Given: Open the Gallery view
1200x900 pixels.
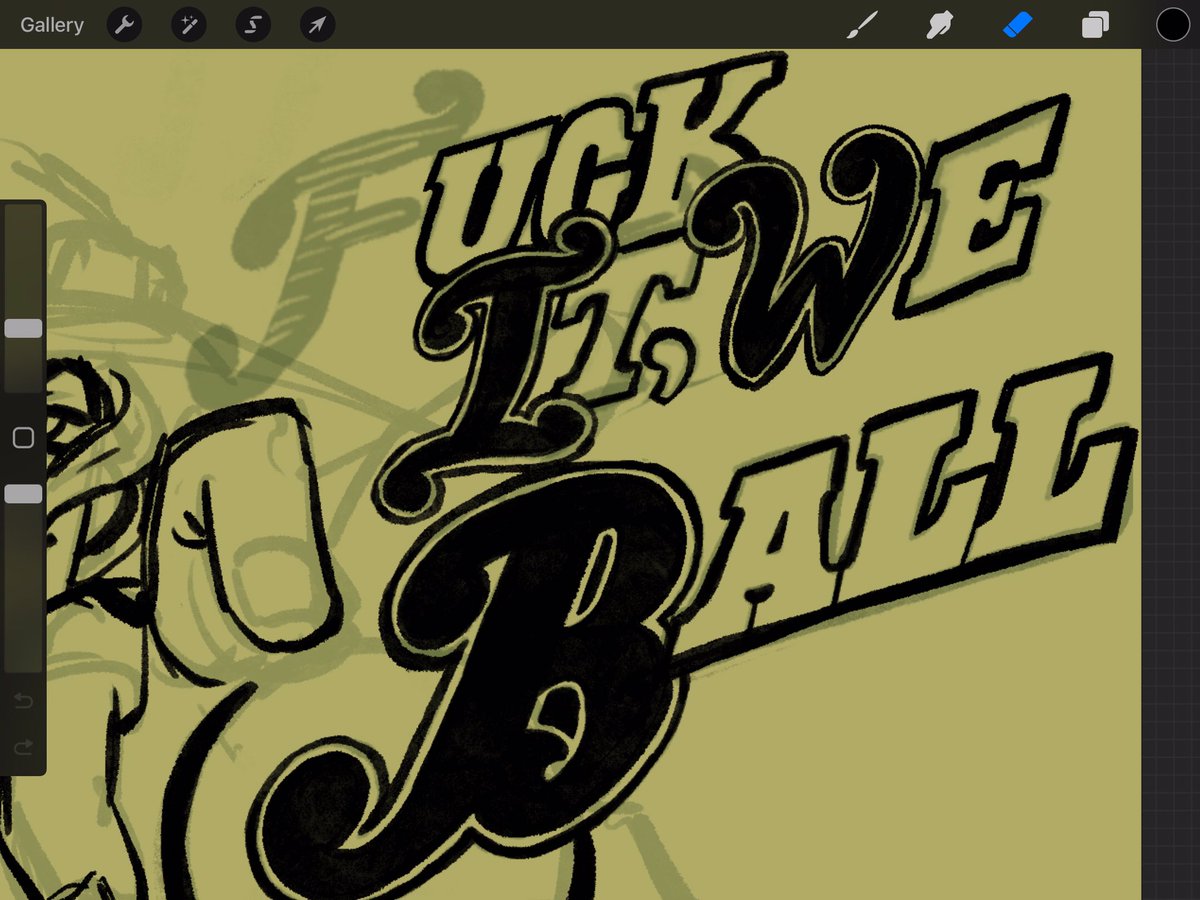Looking at the screenshot, I should [x=52, y=25].
